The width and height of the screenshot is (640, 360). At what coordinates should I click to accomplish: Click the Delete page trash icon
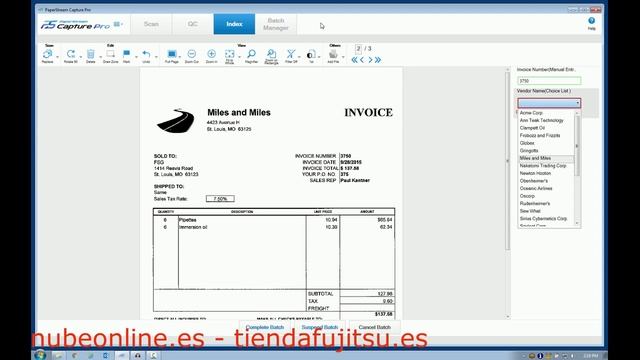[91, 54]
